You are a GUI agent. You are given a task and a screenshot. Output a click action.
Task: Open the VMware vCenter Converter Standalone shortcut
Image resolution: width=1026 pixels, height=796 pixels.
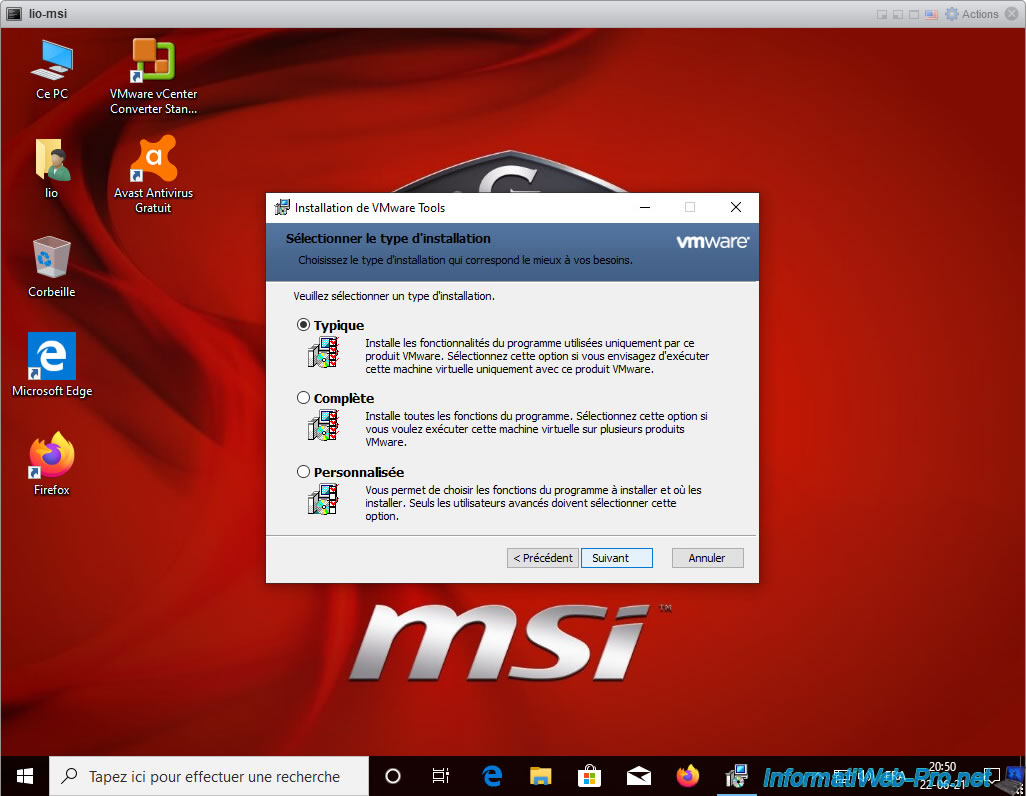tap(153, 77)
